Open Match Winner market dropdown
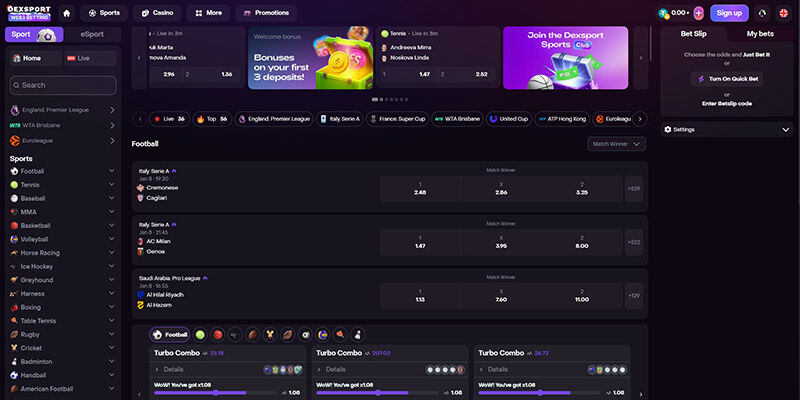 tap(616, 144)
